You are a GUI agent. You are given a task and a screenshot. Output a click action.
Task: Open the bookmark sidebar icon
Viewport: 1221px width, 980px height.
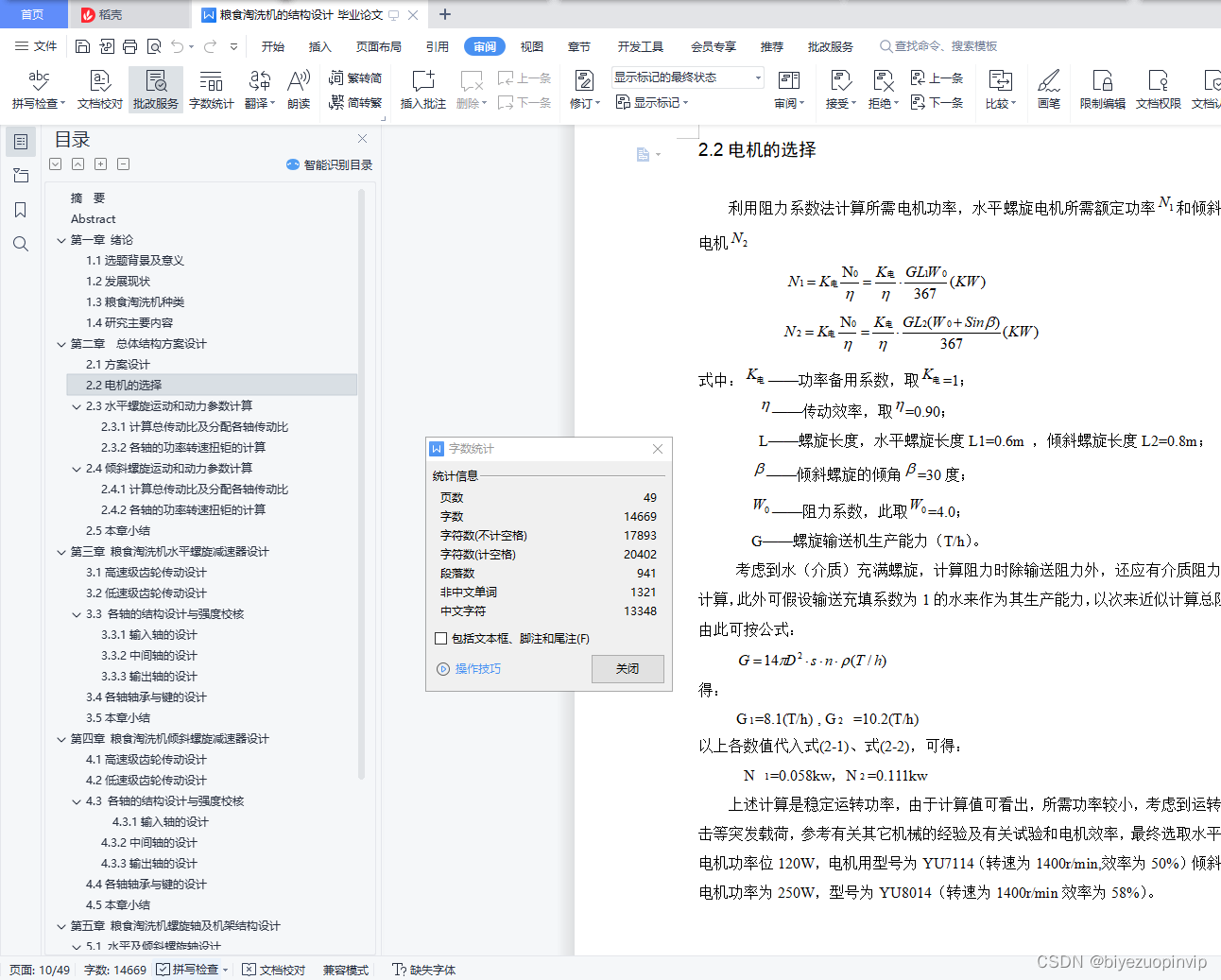pyautogui.click(x=21, y=210)
